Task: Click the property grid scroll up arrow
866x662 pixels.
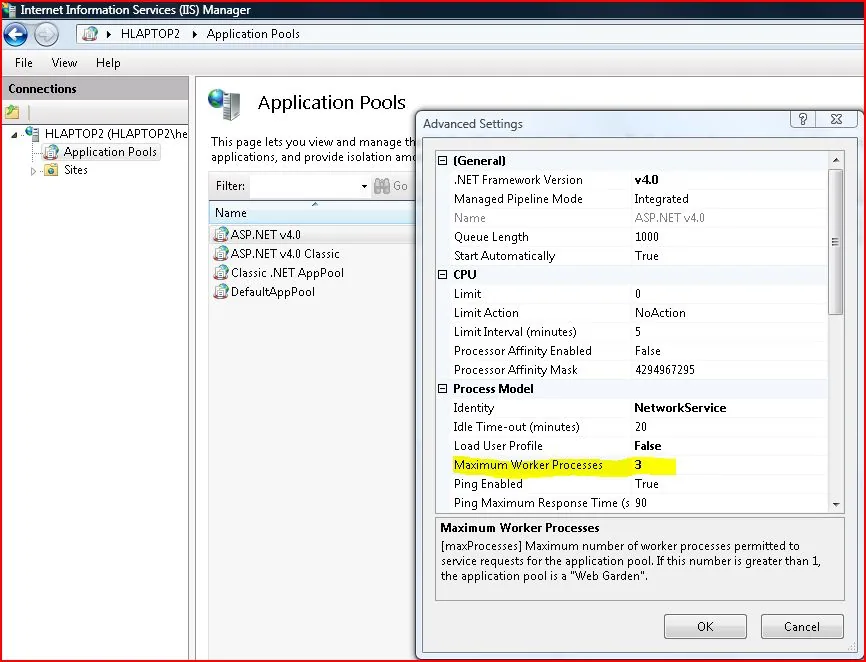Action: [836, 160]
